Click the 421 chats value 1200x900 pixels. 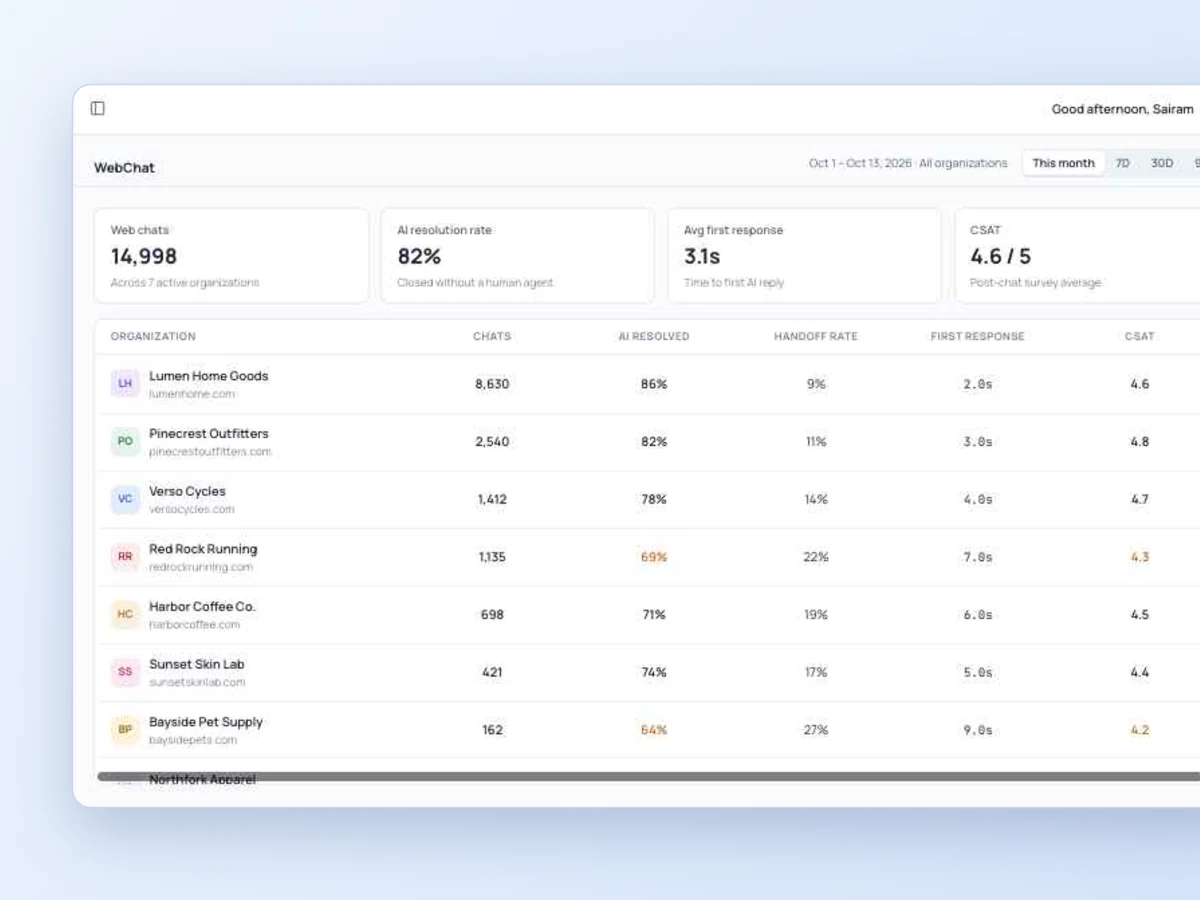pyautogui.click(x=492, y=672)
